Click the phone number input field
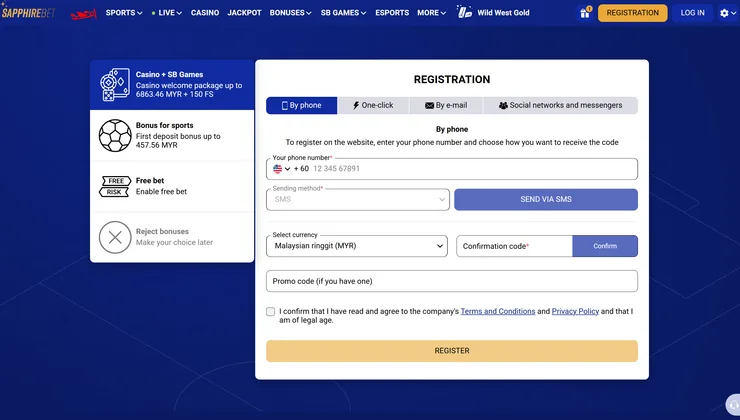Screen dimensions: 740x420 452,169
